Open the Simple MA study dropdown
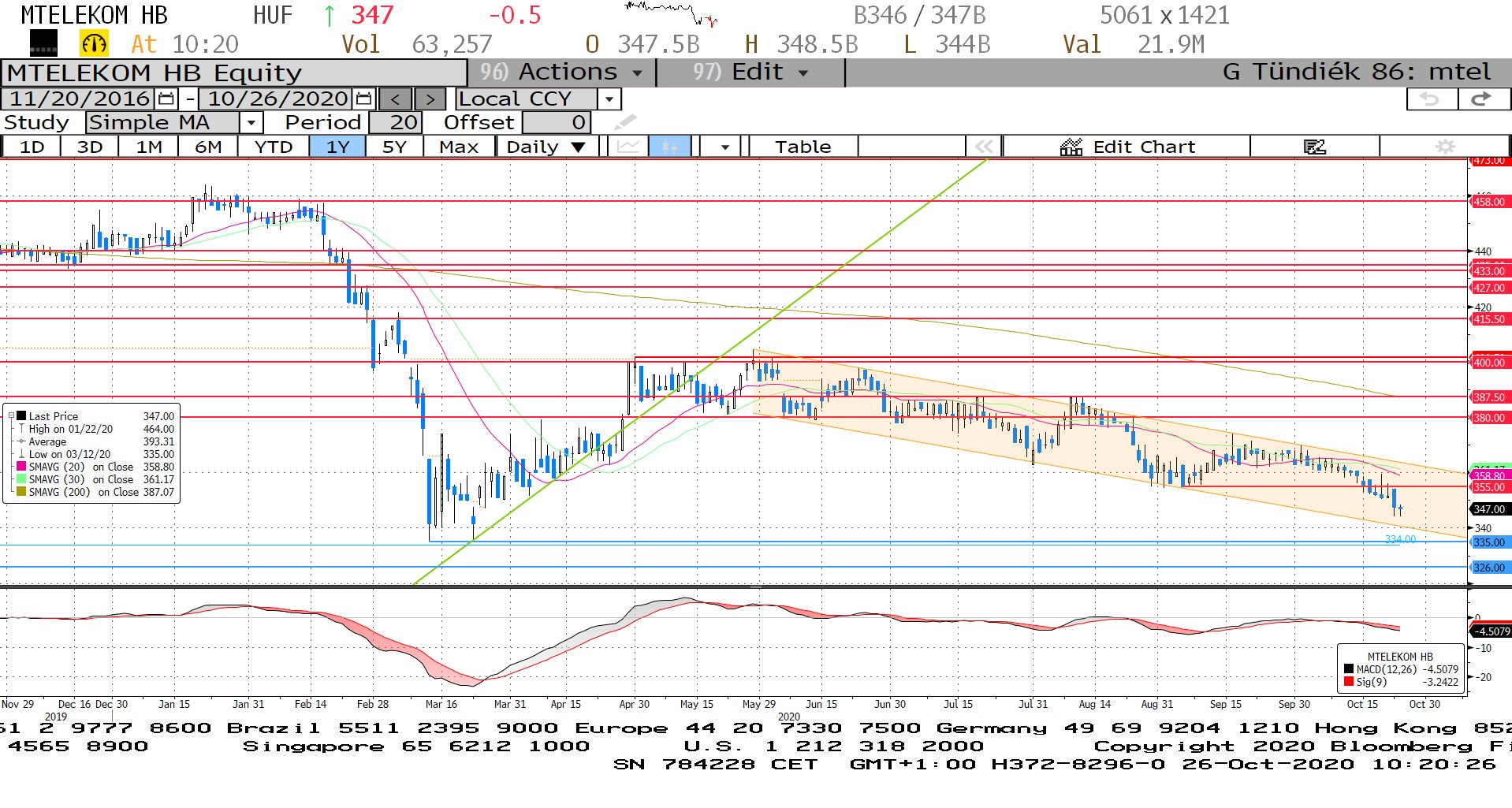 (251, 122)
